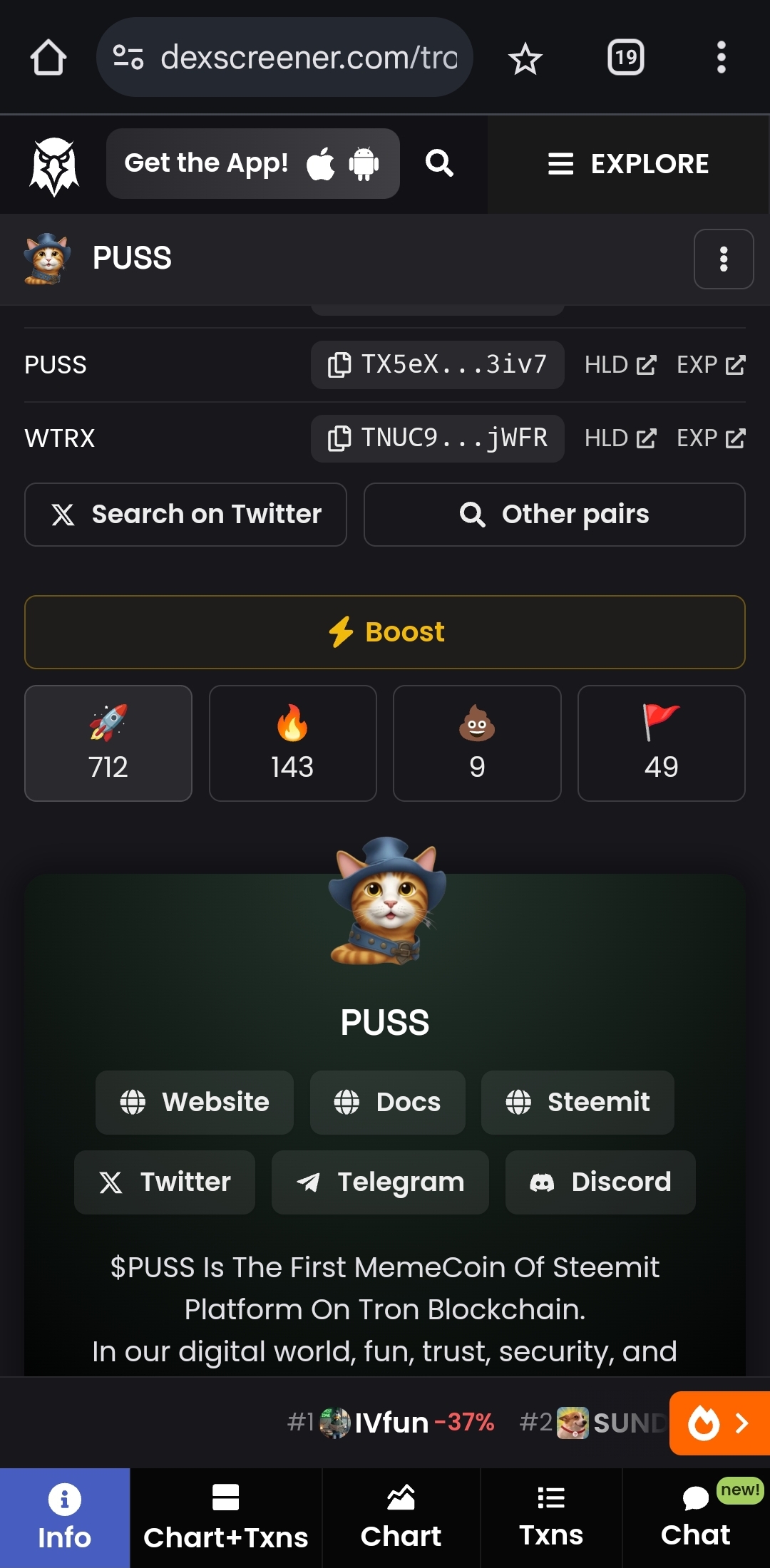Vote with the red flag reaction 49
770x1568 pixels.
tap(662, 743)
